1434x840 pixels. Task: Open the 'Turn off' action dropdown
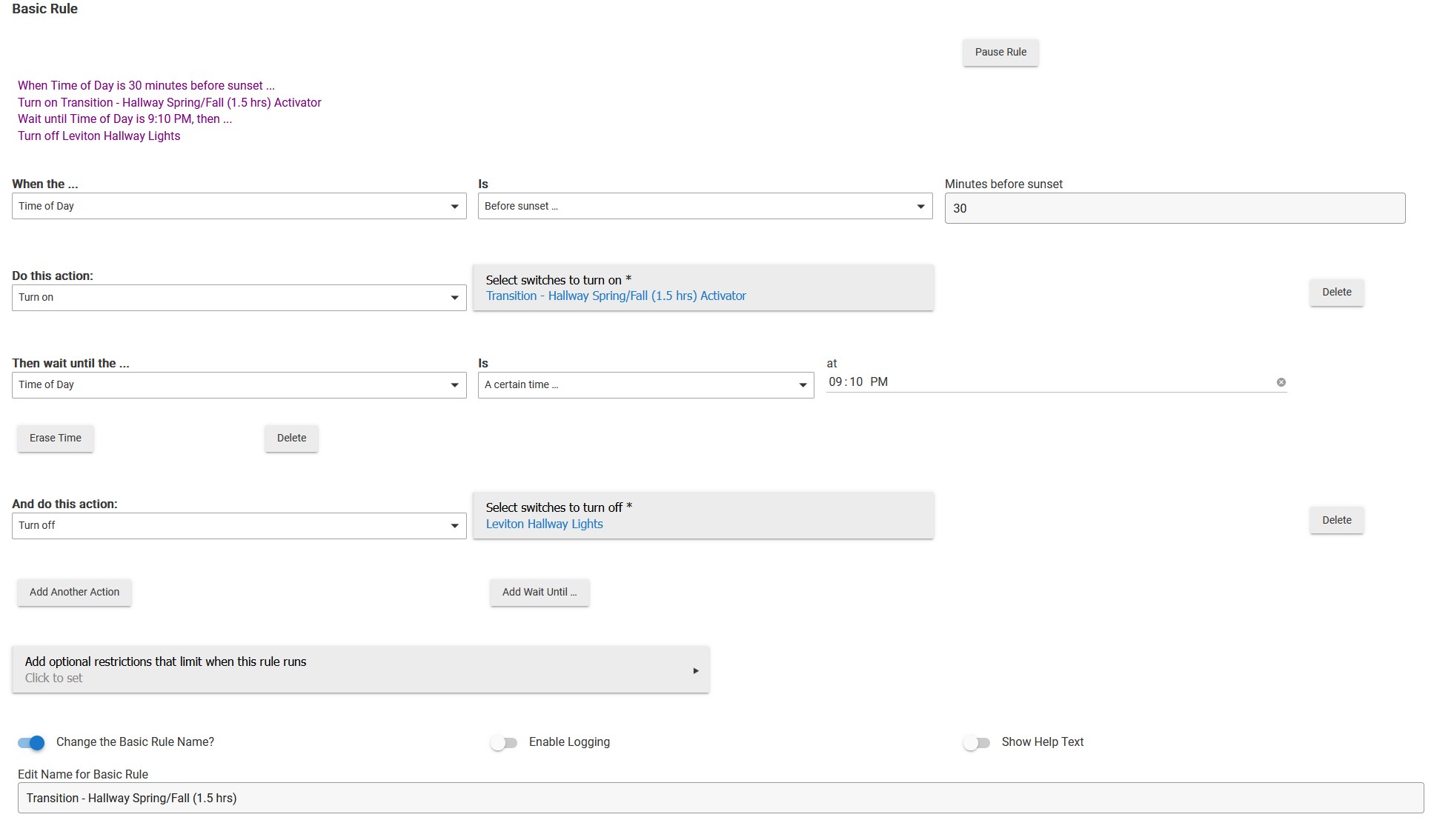pos(239,526)
